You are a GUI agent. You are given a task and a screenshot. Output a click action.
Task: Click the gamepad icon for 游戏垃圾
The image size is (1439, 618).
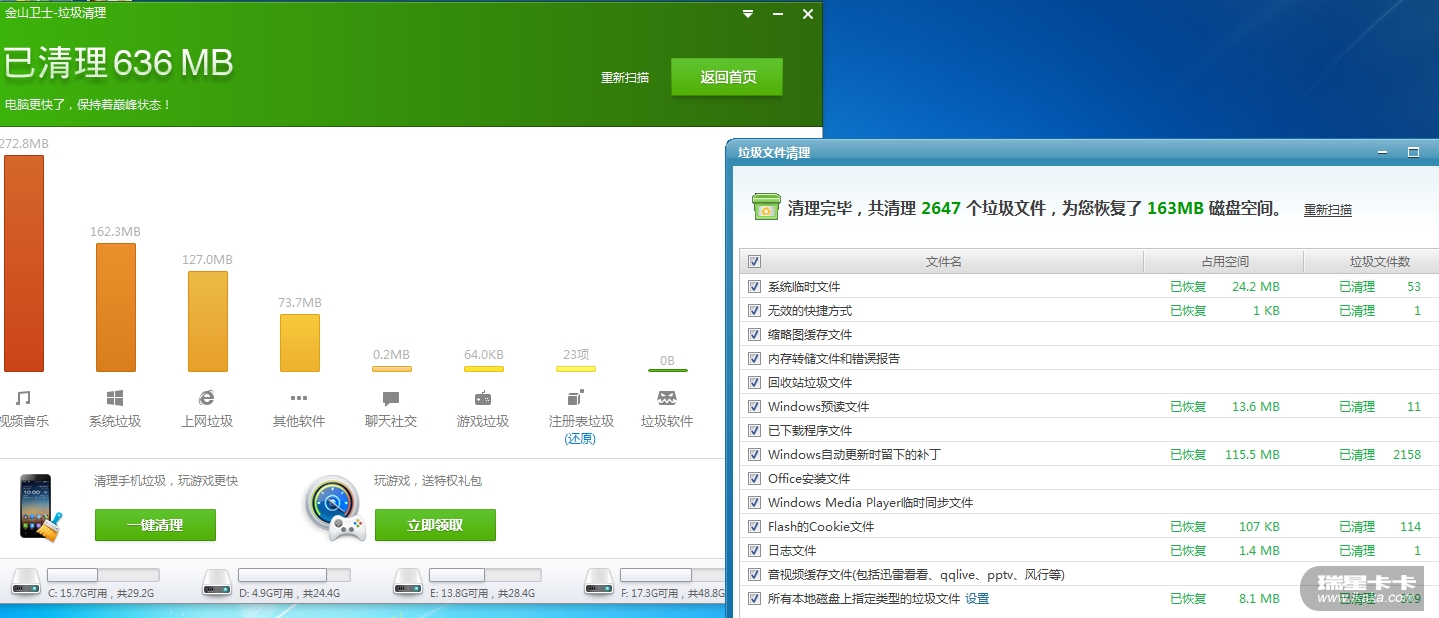pyautogui.click(x=483, y=398)
